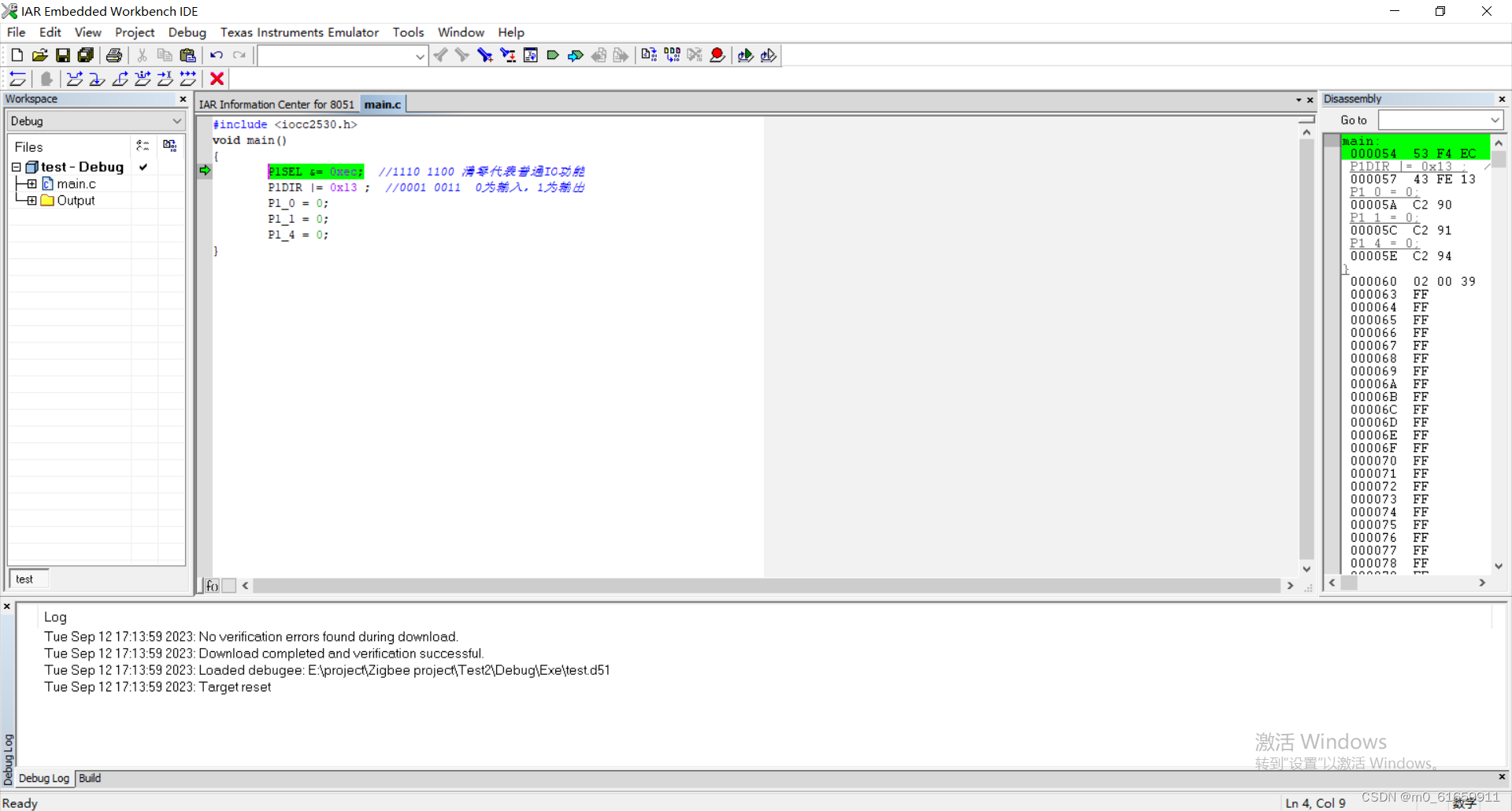Toggle the checkmark beside test - Debug
Image resolution: width=1512 pixels, height=811 pixels.
[x=143, y=167]
